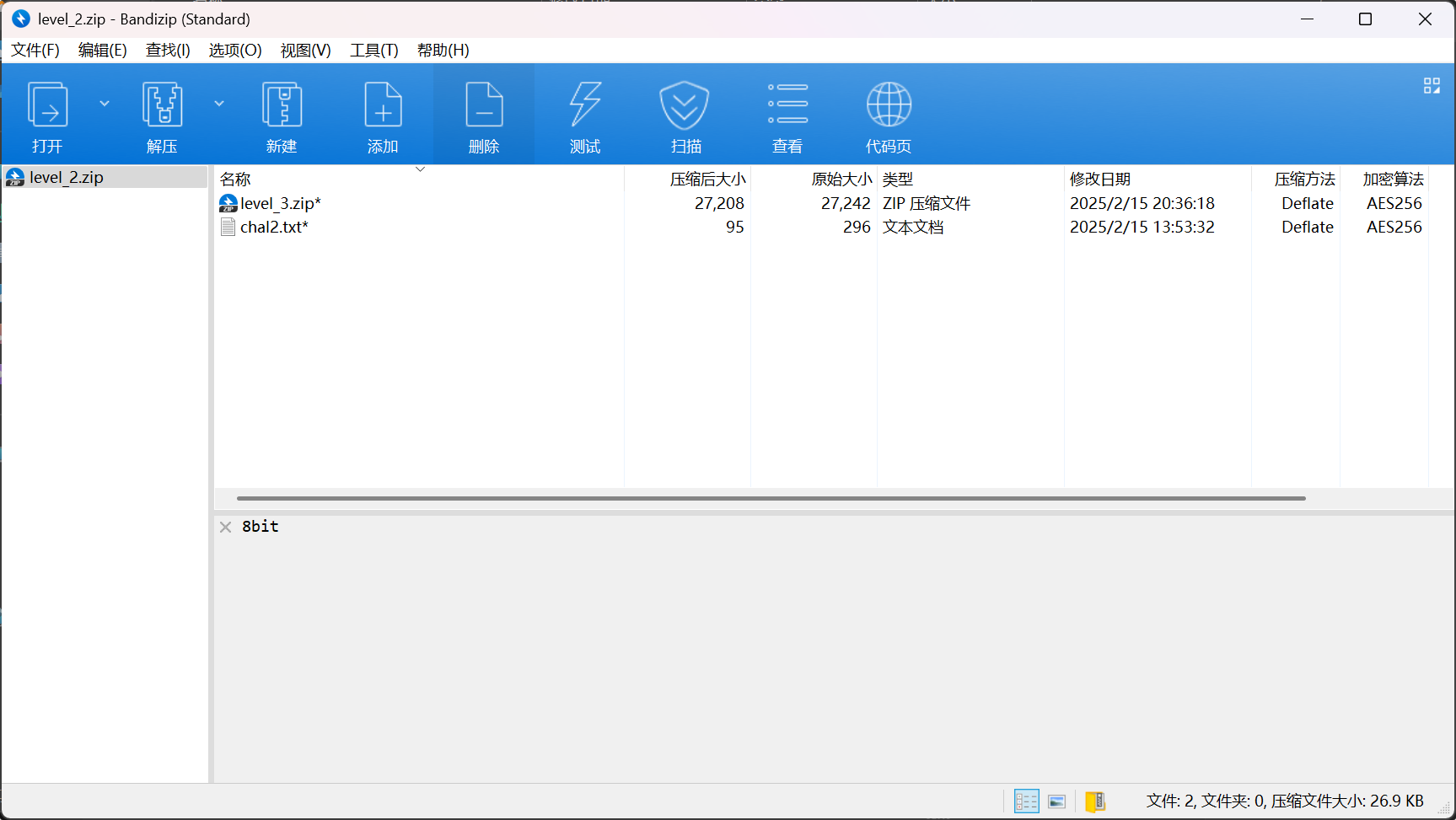The height and width of the screenshot is (820, 1456).
Task: Click the status bar file count text
Action: (1285, 801)
